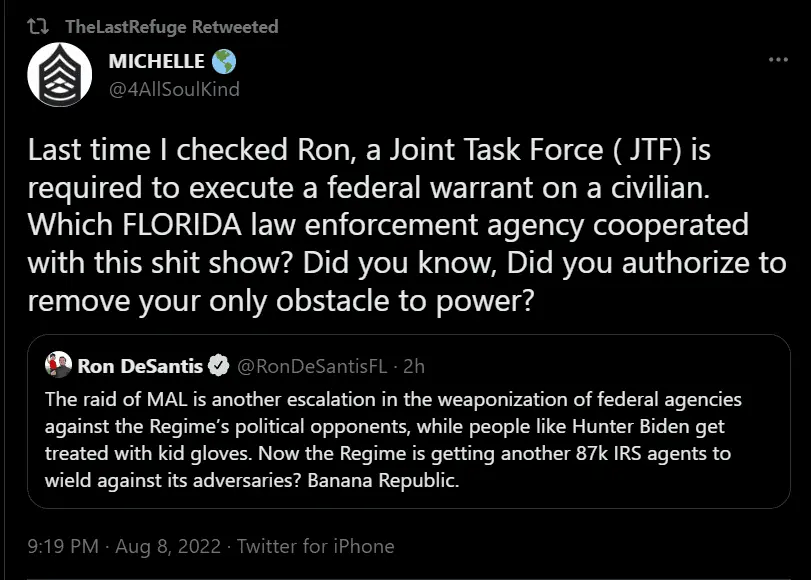Click the retweet icon above the tweet
Image resolution: width=811 pixels, height=580 pixels.
tap(40, 27)
